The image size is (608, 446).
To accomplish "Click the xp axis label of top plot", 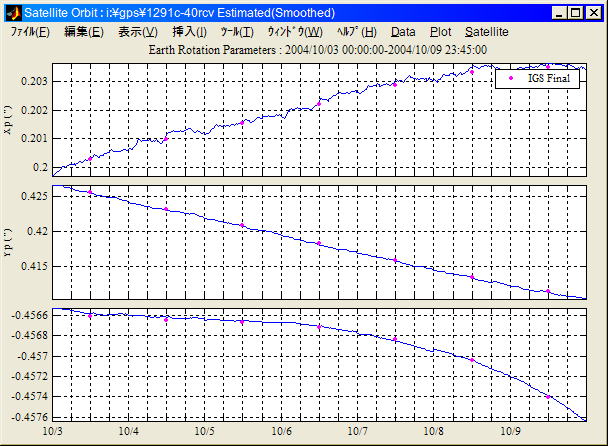I will pyautogui.click(x=8, y=120).
